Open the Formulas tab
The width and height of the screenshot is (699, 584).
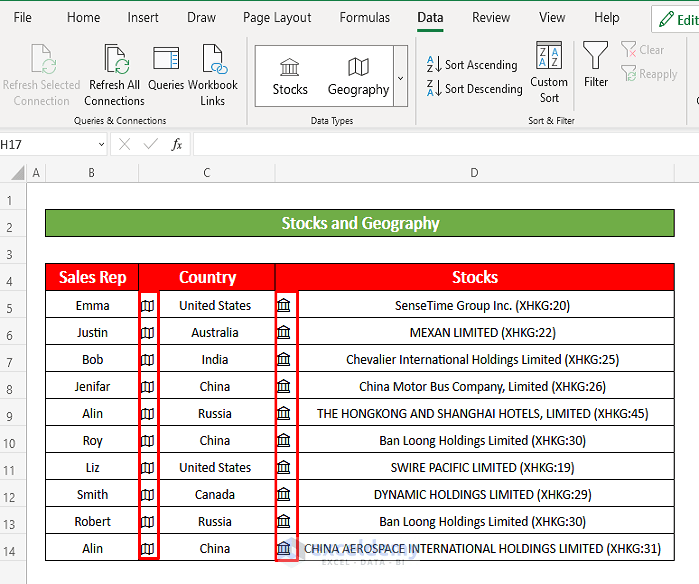click(365, 17)
